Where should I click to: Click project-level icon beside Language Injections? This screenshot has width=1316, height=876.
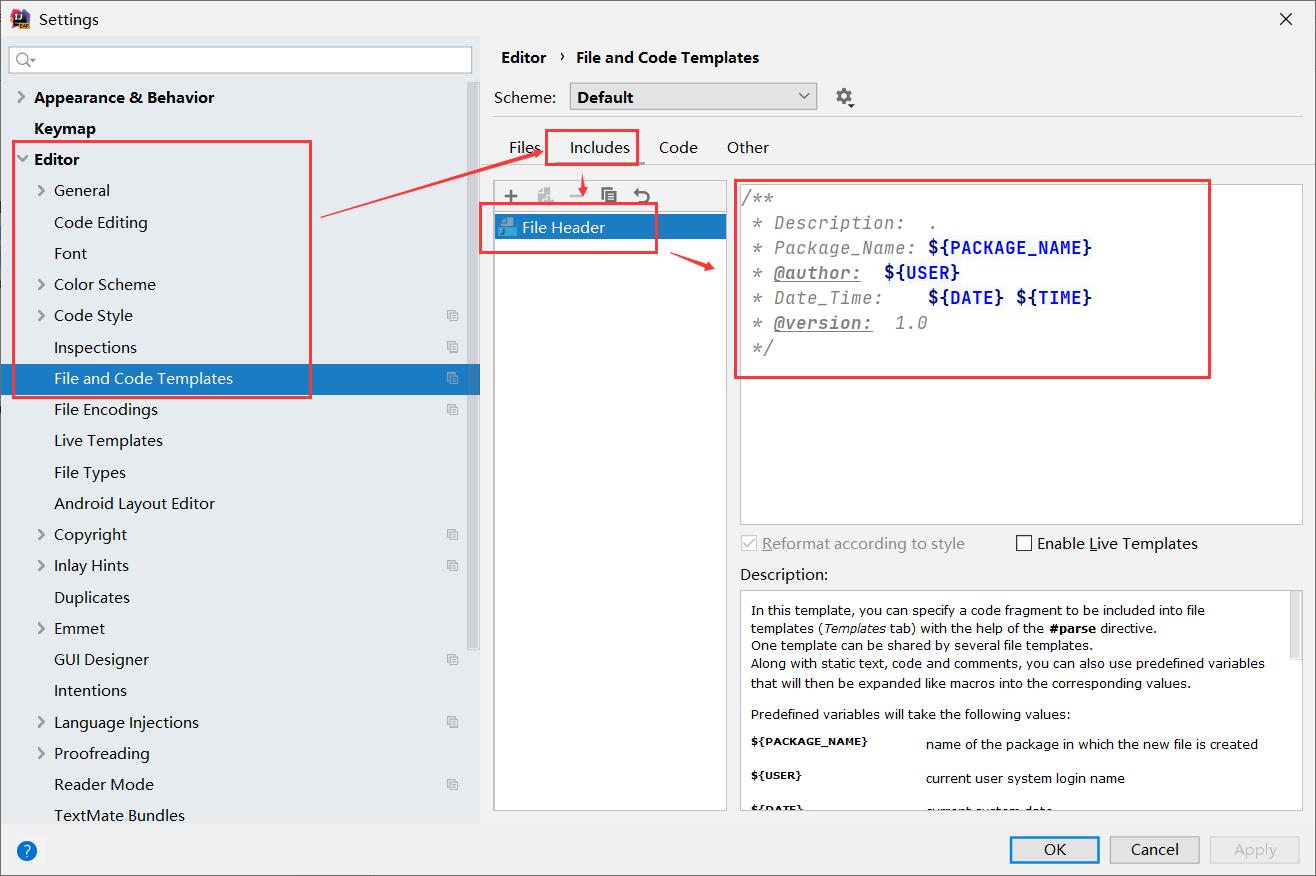453,722
